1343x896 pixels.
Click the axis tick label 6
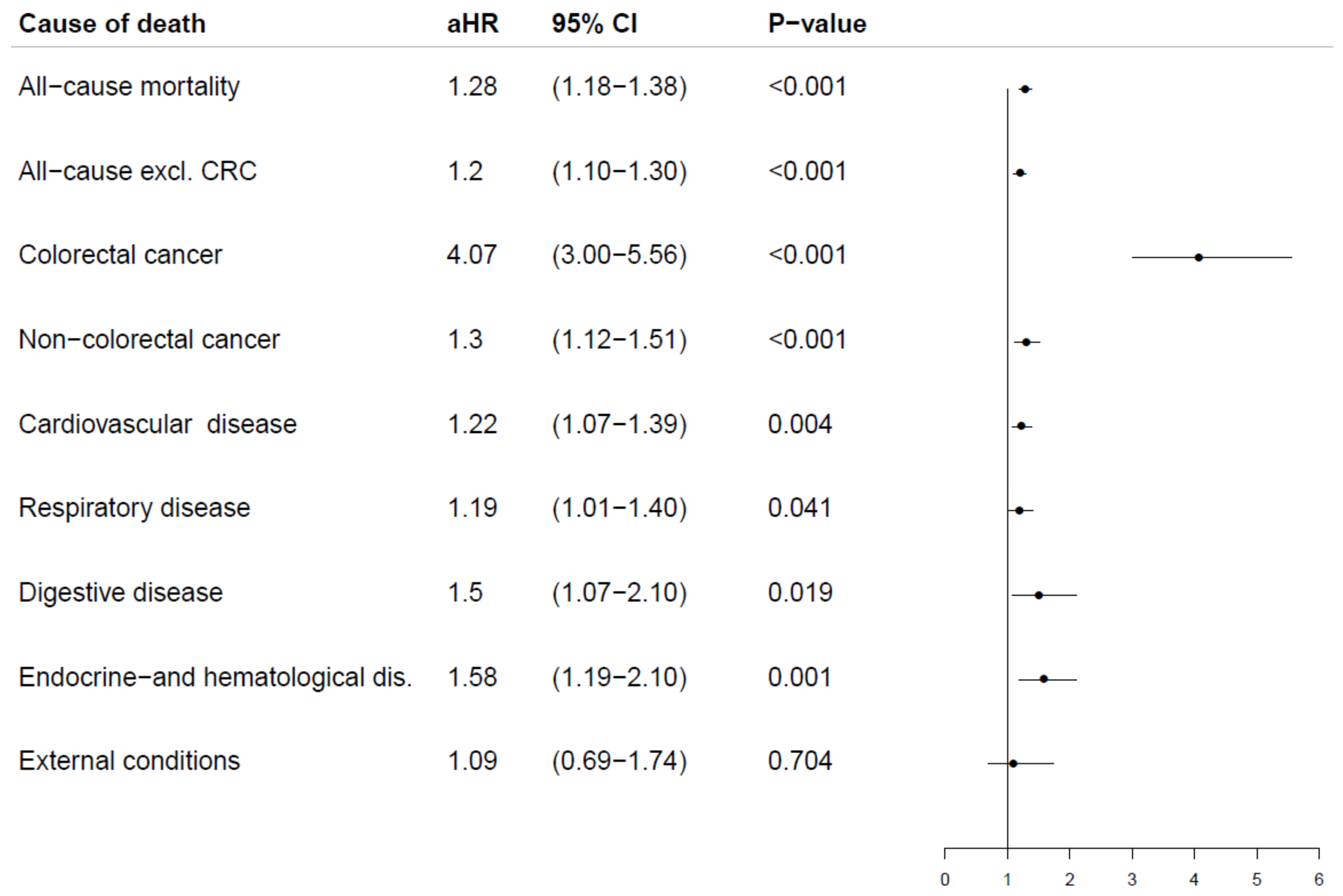point(1319,880)
